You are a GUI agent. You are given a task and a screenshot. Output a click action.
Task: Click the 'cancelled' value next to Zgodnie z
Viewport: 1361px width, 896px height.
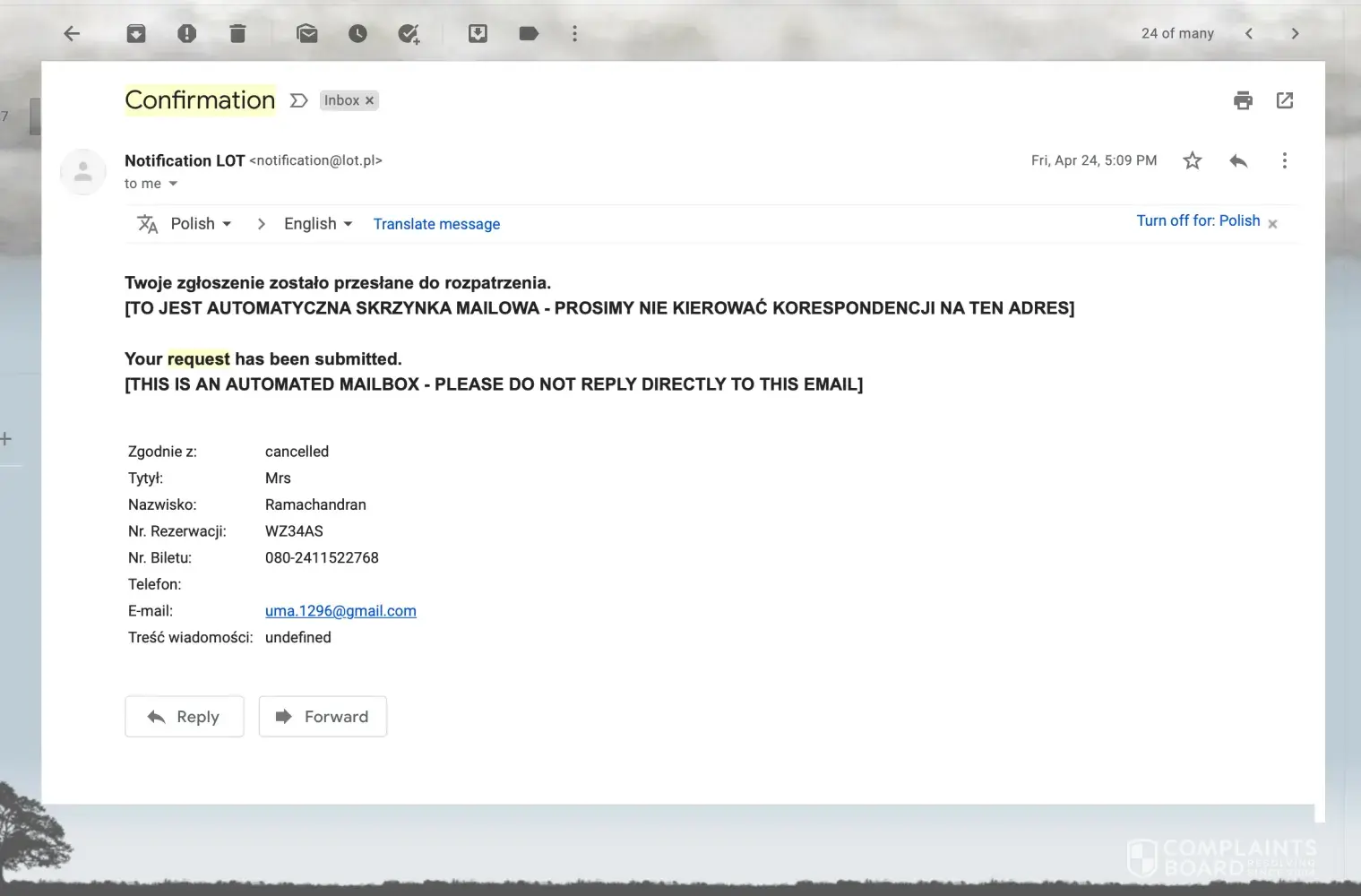[x=297, y=452]
